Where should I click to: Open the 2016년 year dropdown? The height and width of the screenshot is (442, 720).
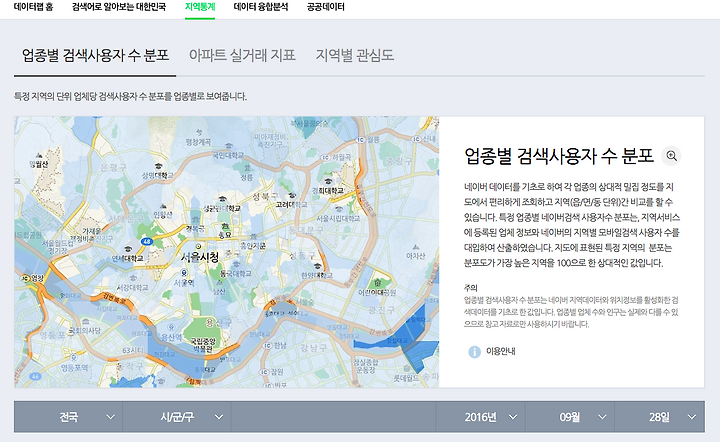point(480,417)
